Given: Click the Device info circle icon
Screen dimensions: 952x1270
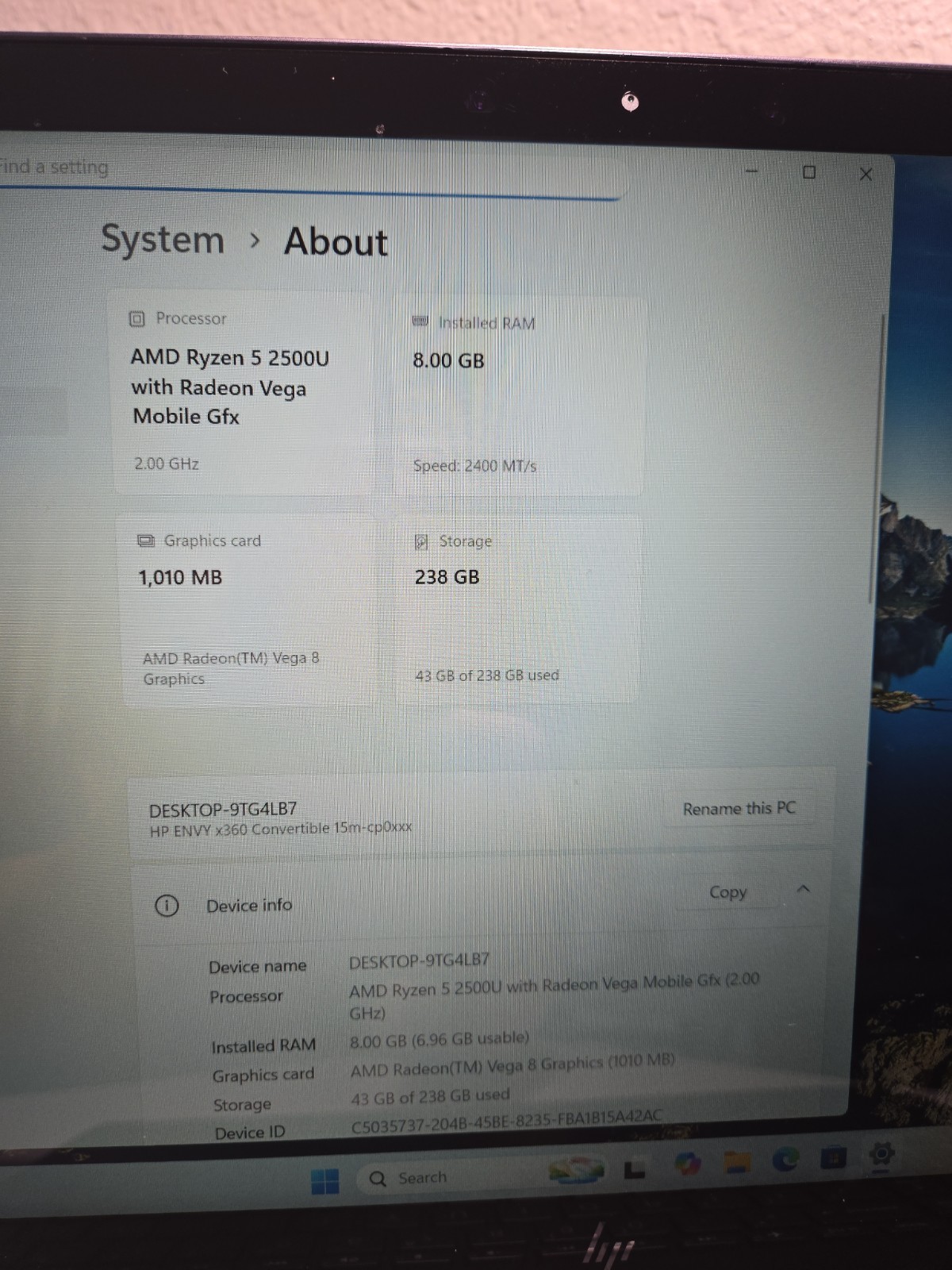Looking at the screenshot, I should pyautogui.click(x=167, y=906).
